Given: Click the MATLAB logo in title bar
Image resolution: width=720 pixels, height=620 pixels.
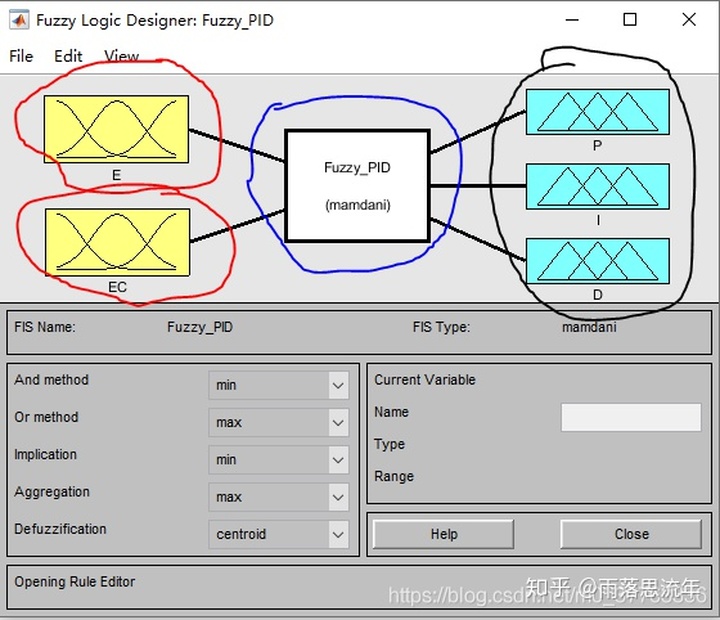Looking at the screenshot, I should [19, 20].
